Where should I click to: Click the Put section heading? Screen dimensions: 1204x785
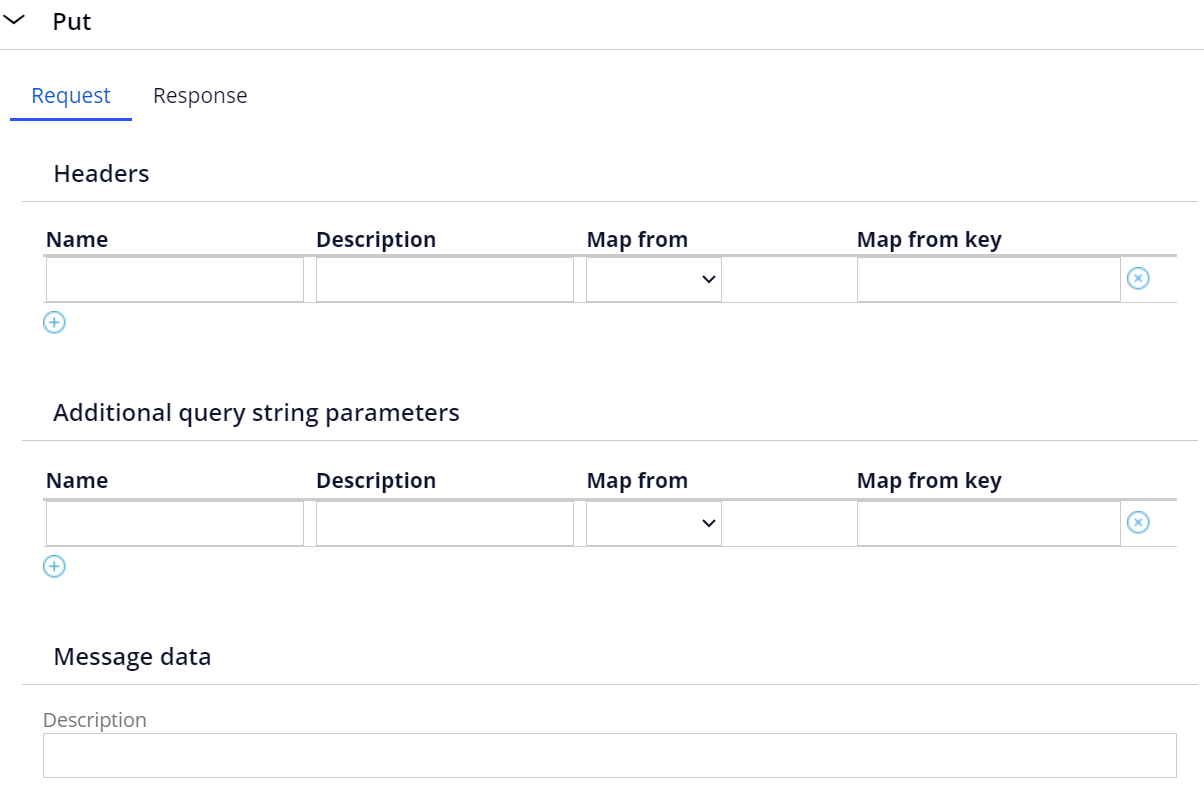point(71,20)
